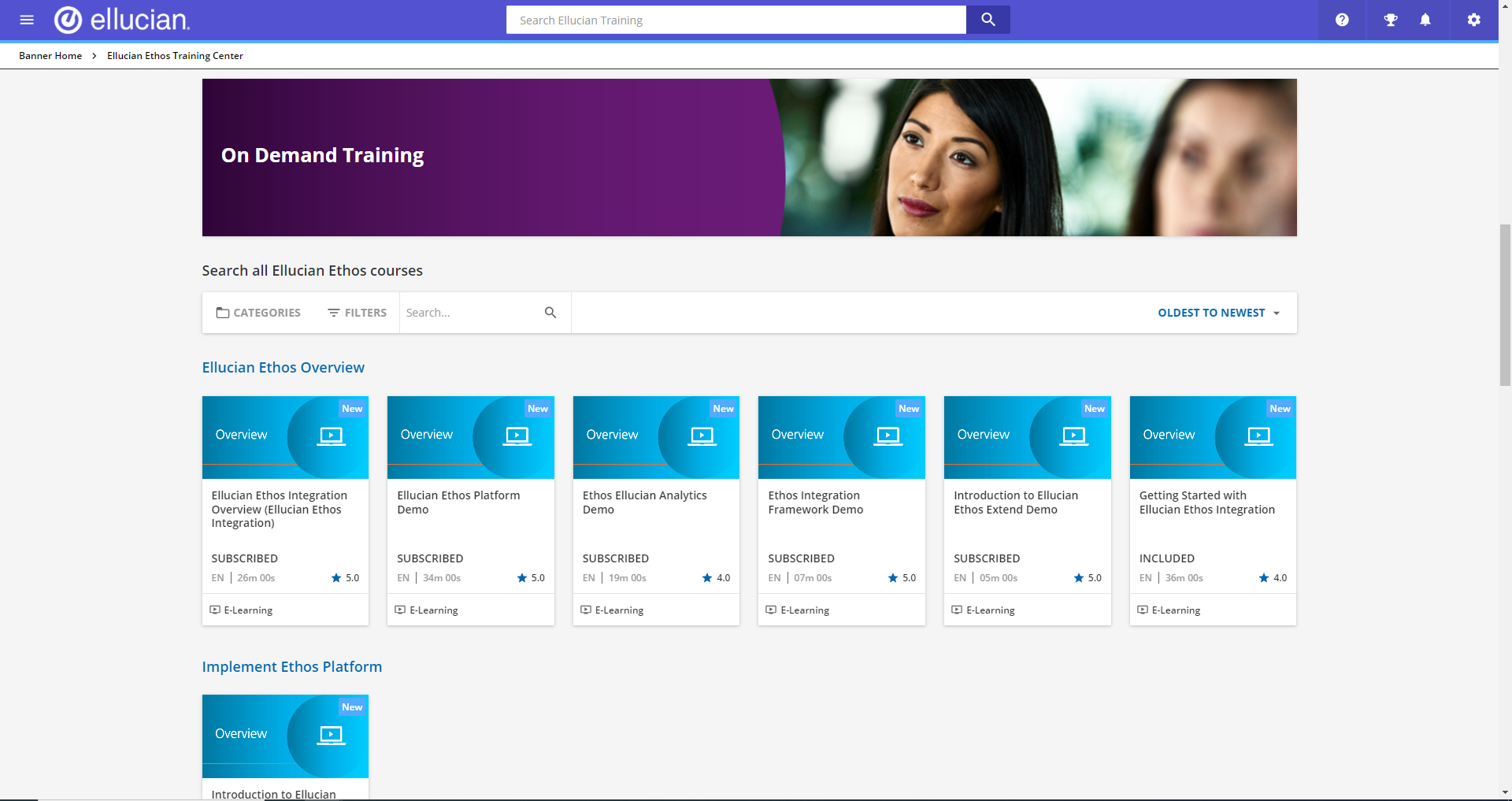Click New badge on Ellucian Ethos Platform Demo

[538, 409]
